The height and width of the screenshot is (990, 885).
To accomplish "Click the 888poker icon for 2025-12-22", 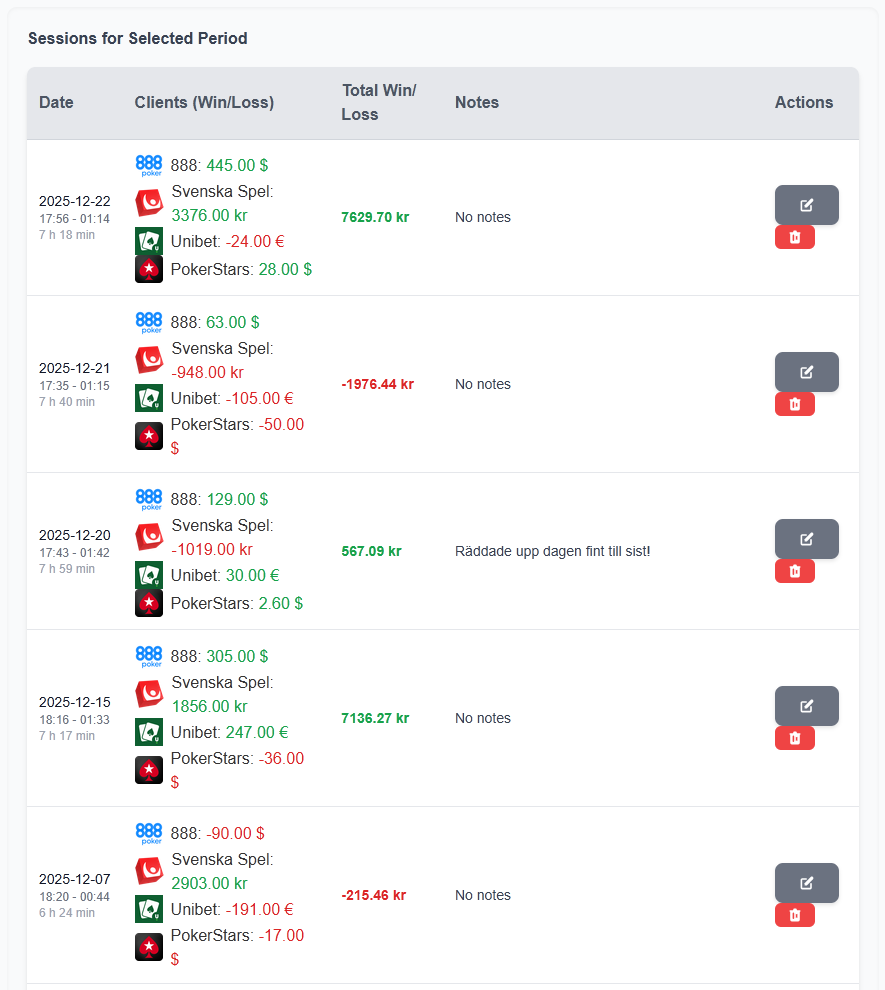I will pos(149,165).
